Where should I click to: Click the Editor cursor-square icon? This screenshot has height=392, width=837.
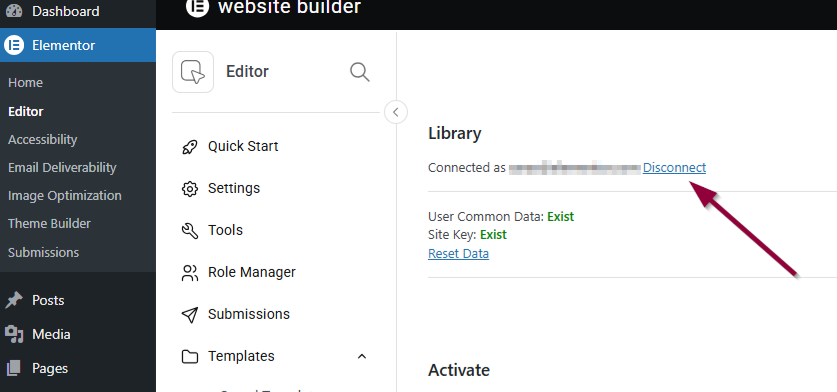point(193,72)
